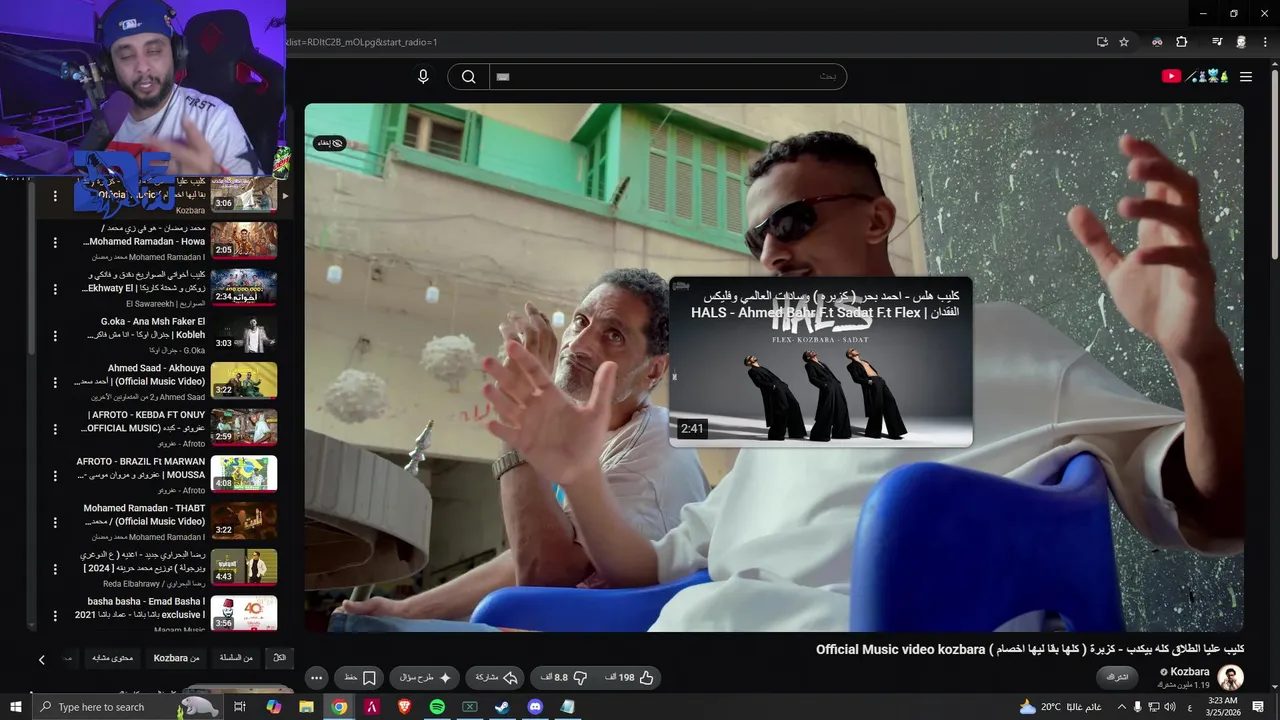The width and height of the screenshot is (1280, 720).
Task: Open Brave browser from the taskbar
Action: [404, 707]
